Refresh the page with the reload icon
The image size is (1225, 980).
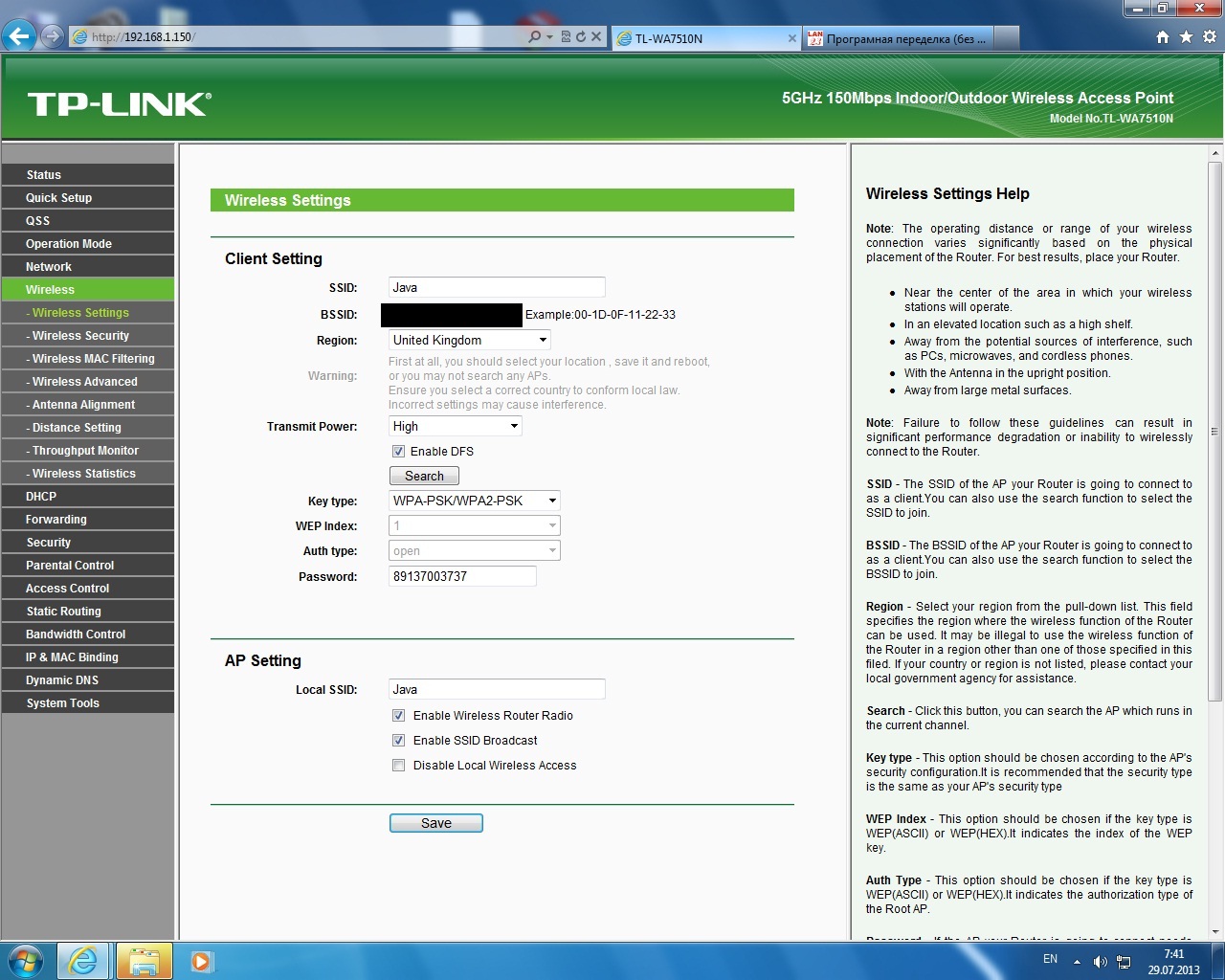580,36
